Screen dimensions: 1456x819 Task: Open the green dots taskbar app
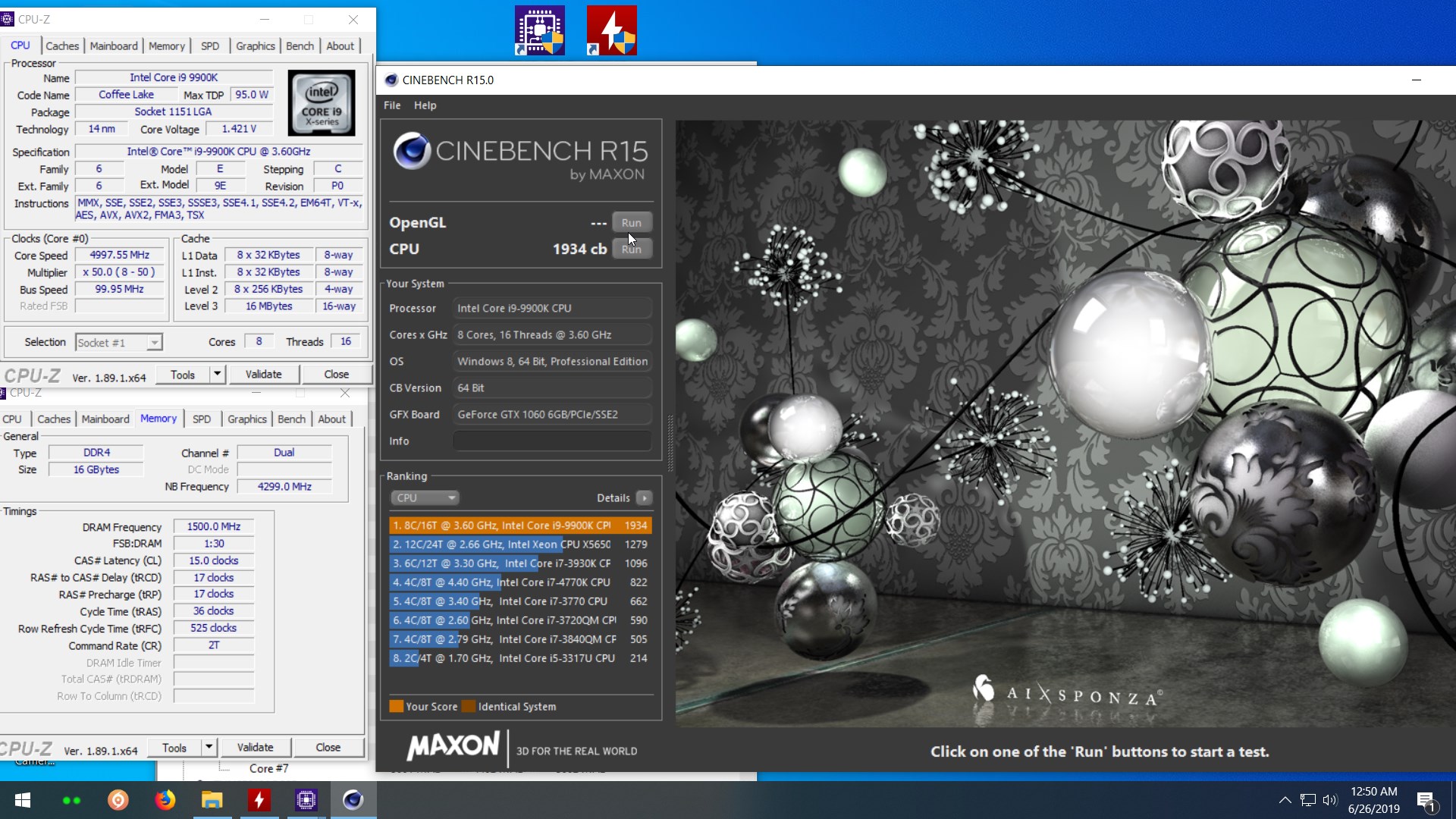(71, 800)
